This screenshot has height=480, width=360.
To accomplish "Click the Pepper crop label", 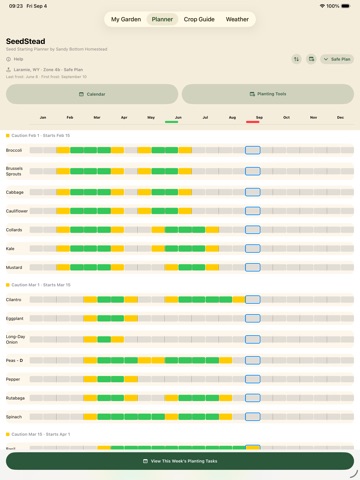I will point(13,379).
